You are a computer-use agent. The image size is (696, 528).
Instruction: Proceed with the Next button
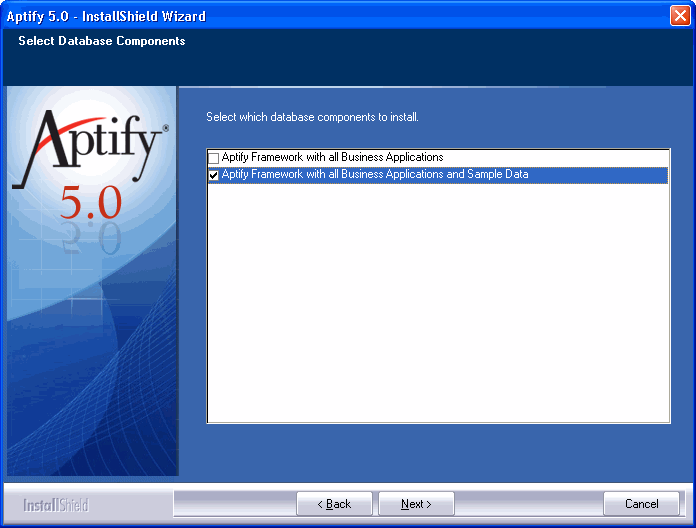416,504
